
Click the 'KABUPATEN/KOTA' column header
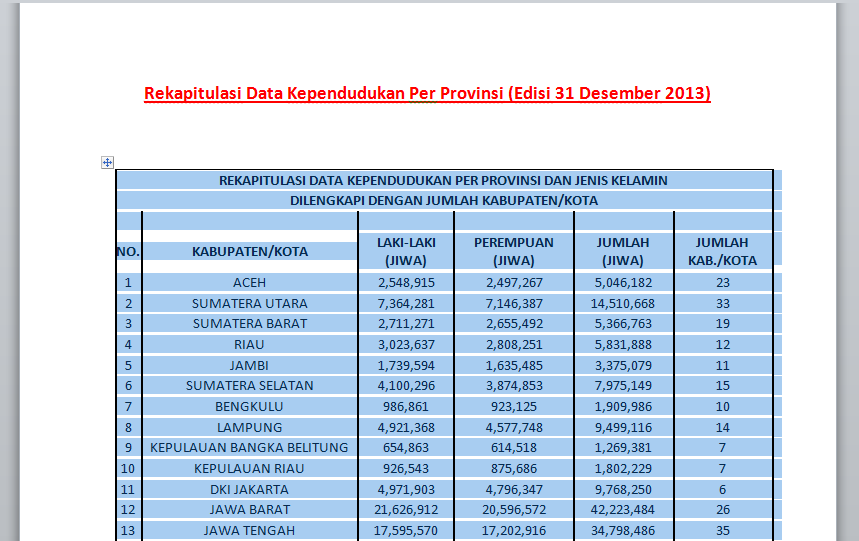[250, 252]
